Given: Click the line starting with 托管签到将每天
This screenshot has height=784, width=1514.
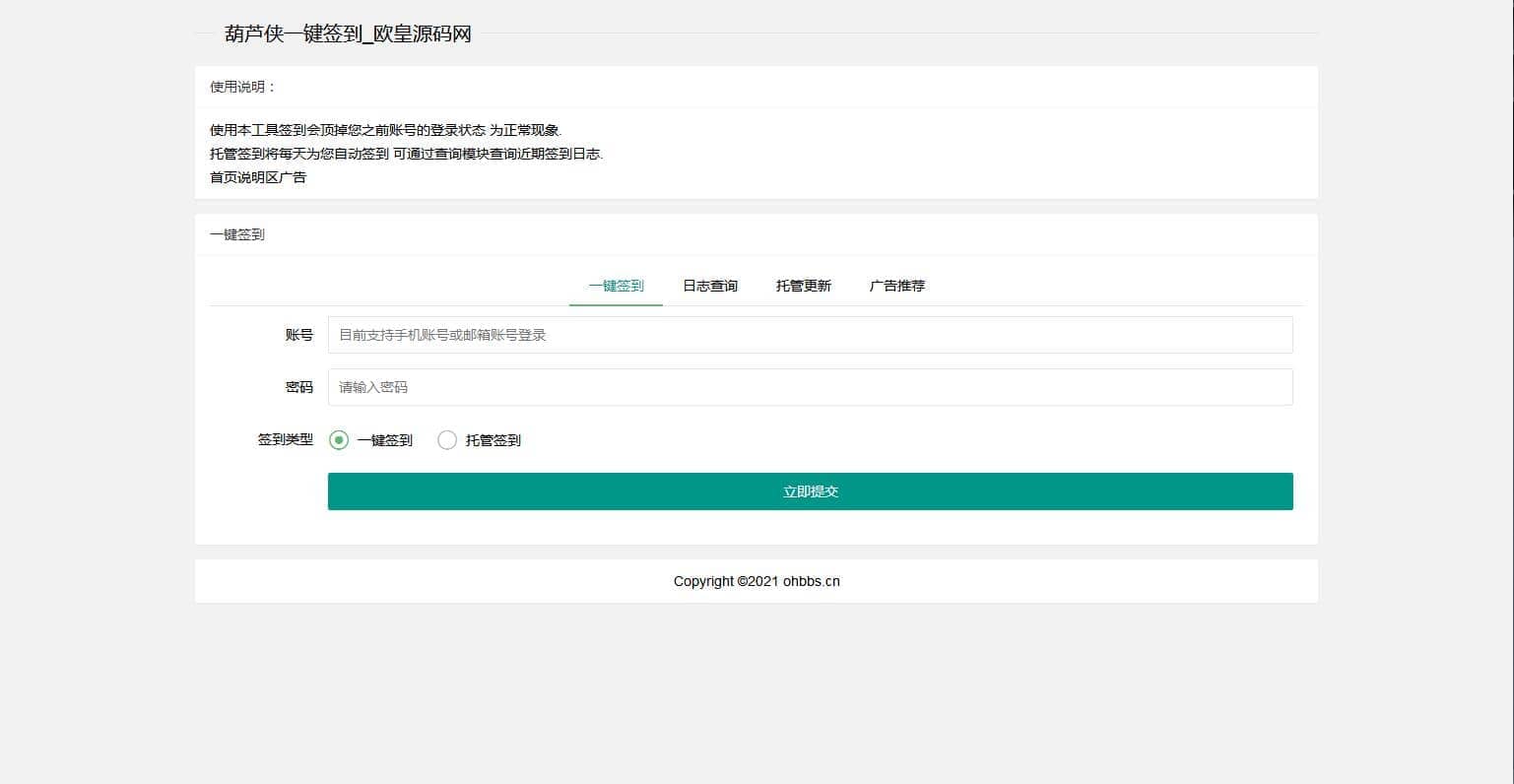Looking at the screenshot, I should [x=406, y=154].
